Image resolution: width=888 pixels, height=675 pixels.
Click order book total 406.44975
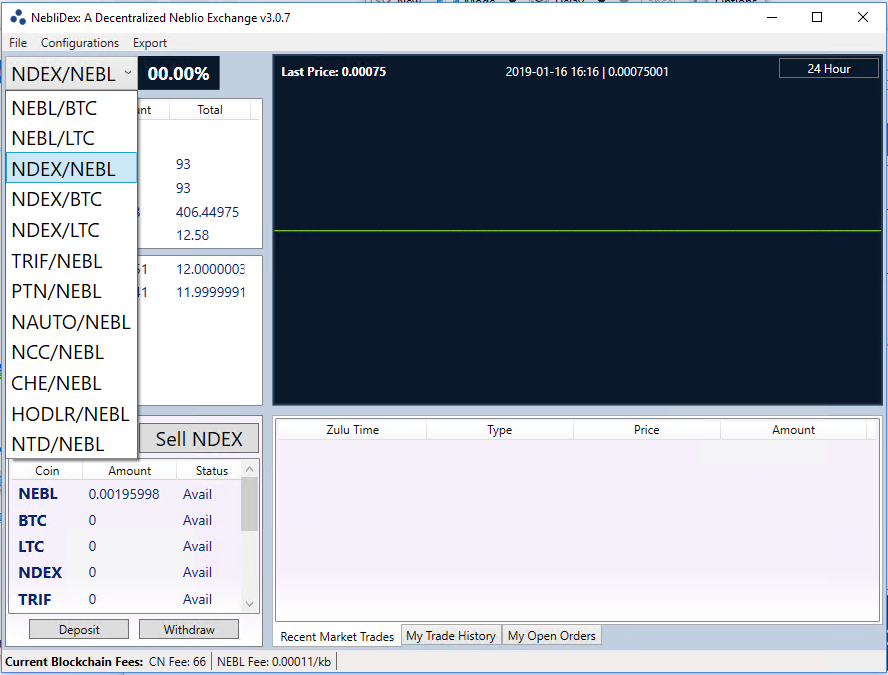click(x=207, y=212)
